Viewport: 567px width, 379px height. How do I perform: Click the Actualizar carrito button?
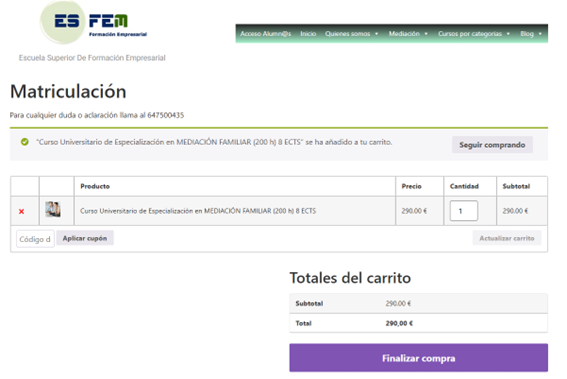507,238
